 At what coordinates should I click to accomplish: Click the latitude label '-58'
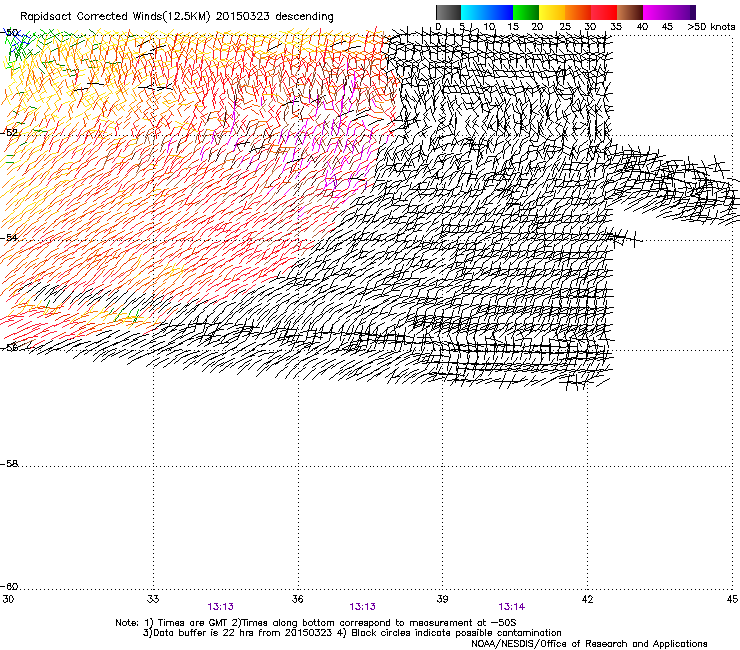pos(10,464)
